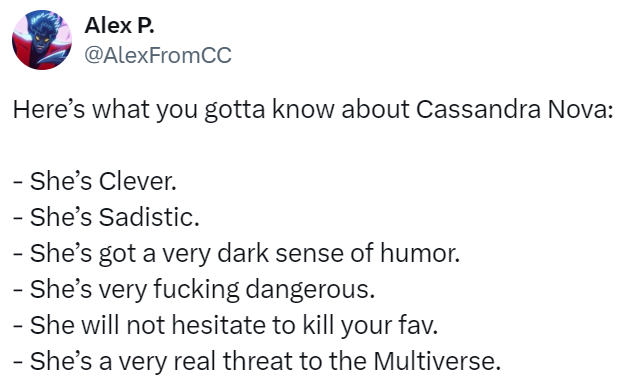Select the "She's Clever." bullet line
The height and width of the screenshot is (382, 636).
pyautogui.click(x=95, y=181)
